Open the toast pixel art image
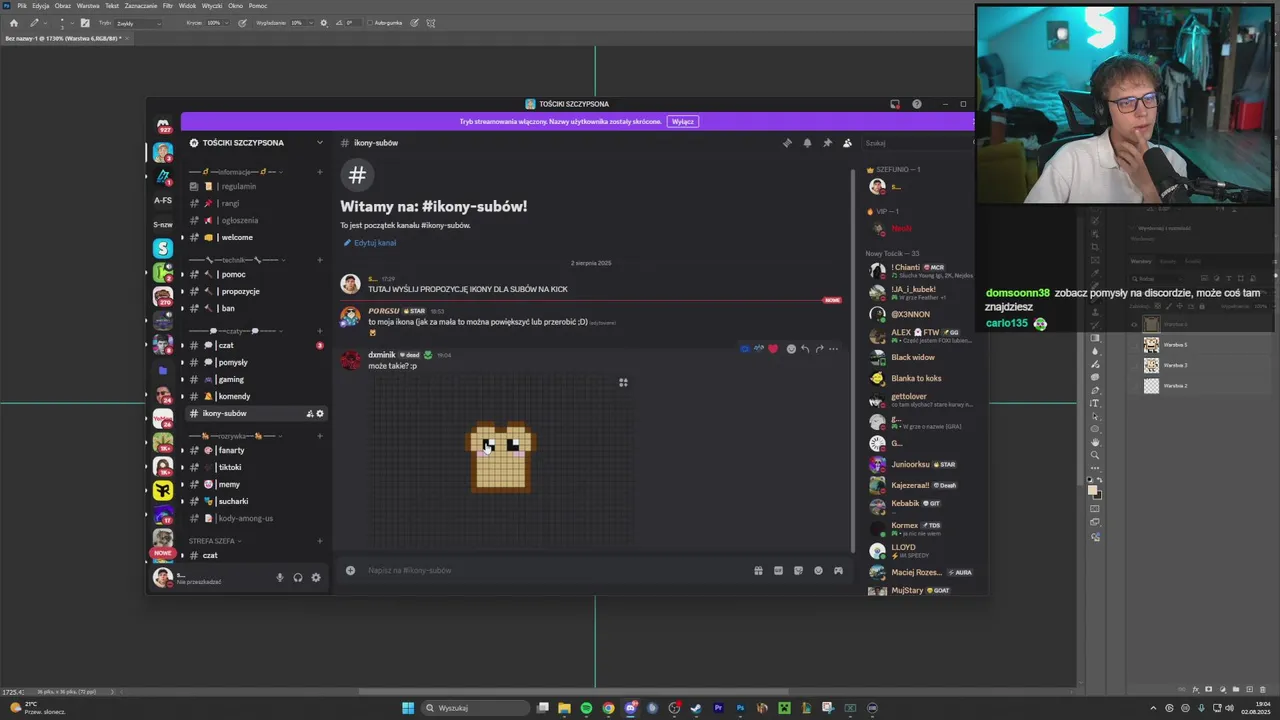 [502, 459]
